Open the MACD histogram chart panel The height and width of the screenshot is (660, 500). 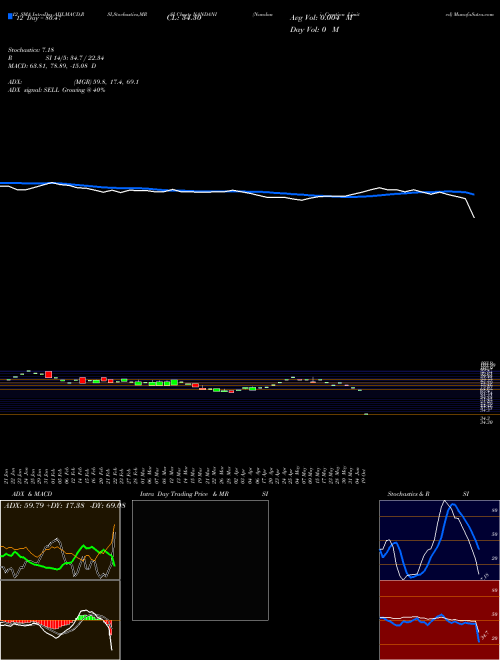tap(60, 620)
